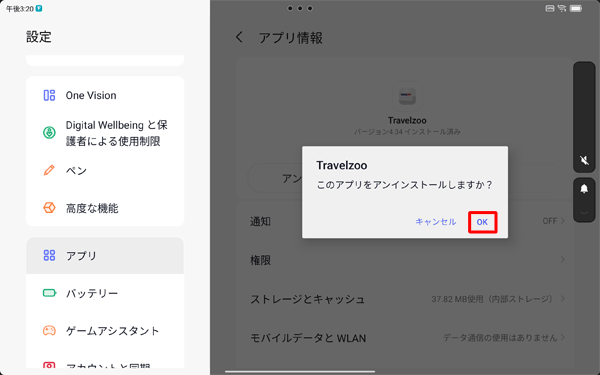Click the Travelzoo app icon
Viewport: 600px width, 375px height.
[407, 96]
